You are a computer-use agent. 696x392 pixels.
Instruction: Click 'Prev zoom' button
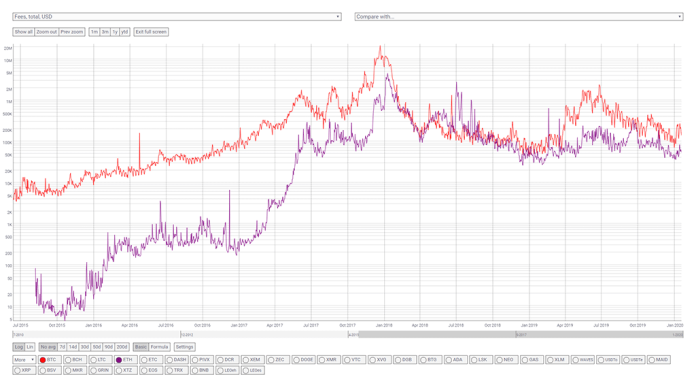coord(71,32)
